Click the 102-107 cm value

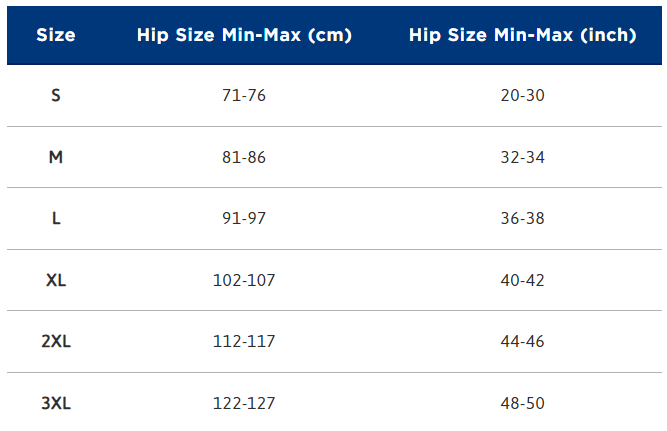[x=243, y=280]
